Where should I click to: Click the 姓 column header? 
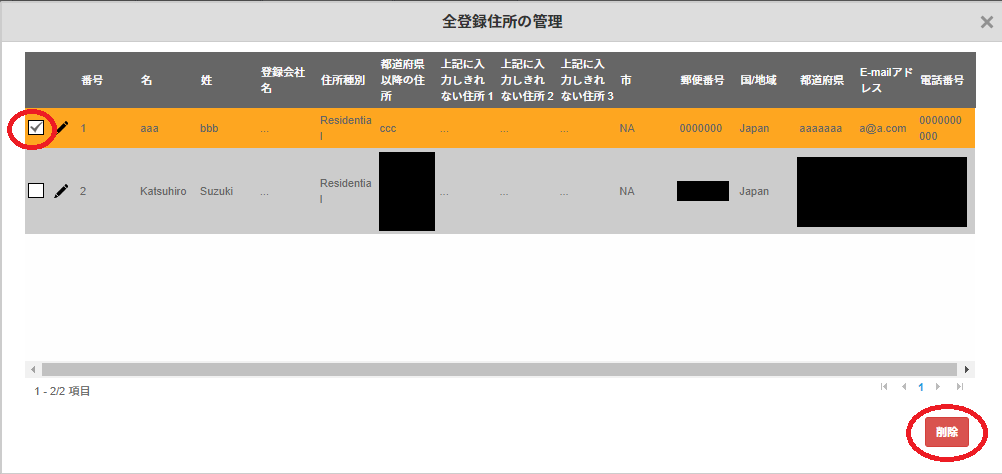pos(206,80)
